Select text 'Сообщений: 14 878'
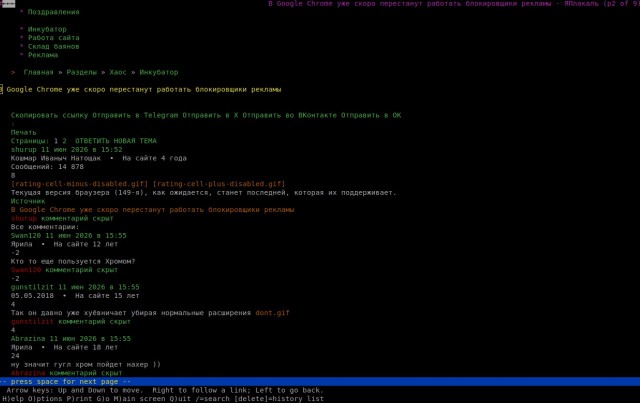640x403 pixels. click(x=47, y=167)
